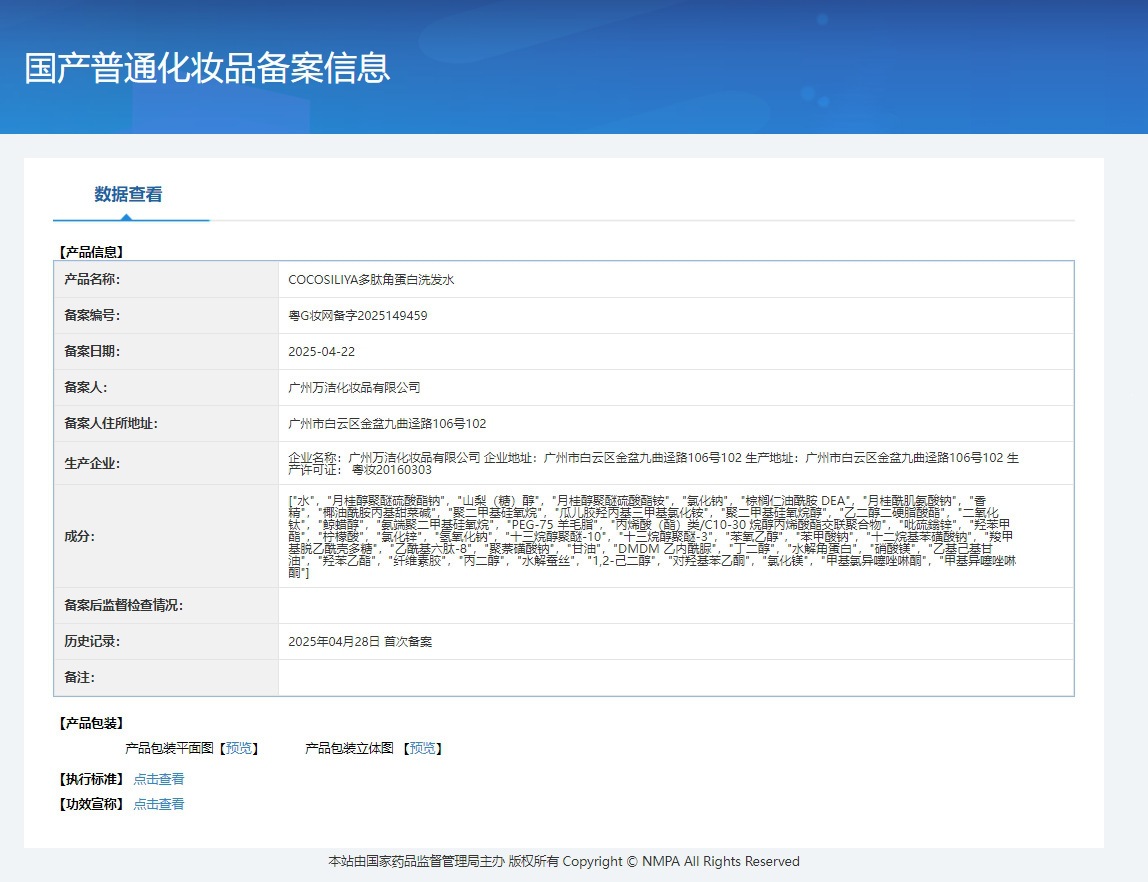Select filing number 粤G妆网备字2025149459
This screenshot has width=1148, height=882.
pos(358,315)
